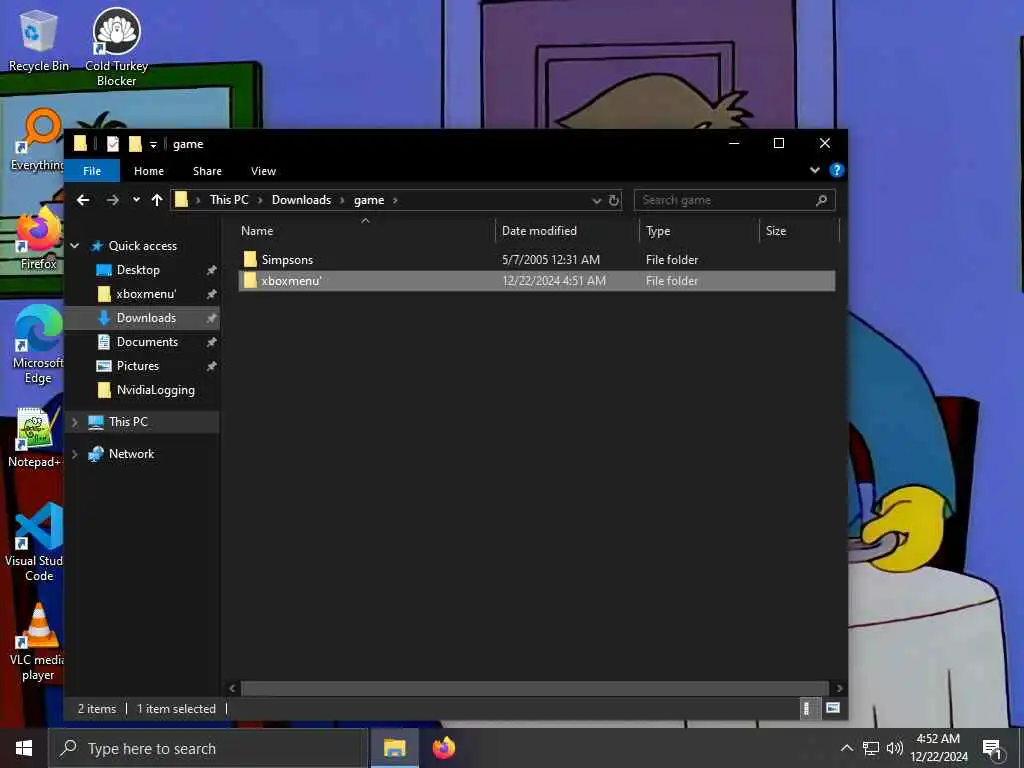Viewport: 1024px width, 768px height.
Task: Open the File menu tab
Action: tap(92, 170)
